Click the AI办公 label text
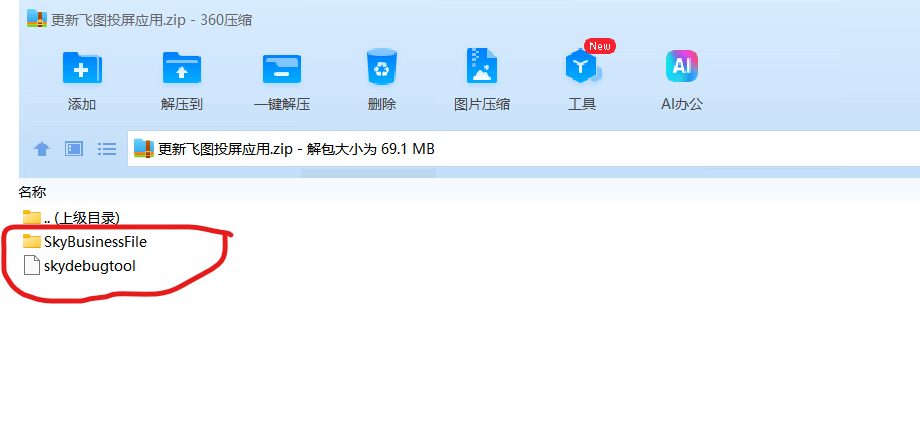920x442 pixels. (682, 104)
